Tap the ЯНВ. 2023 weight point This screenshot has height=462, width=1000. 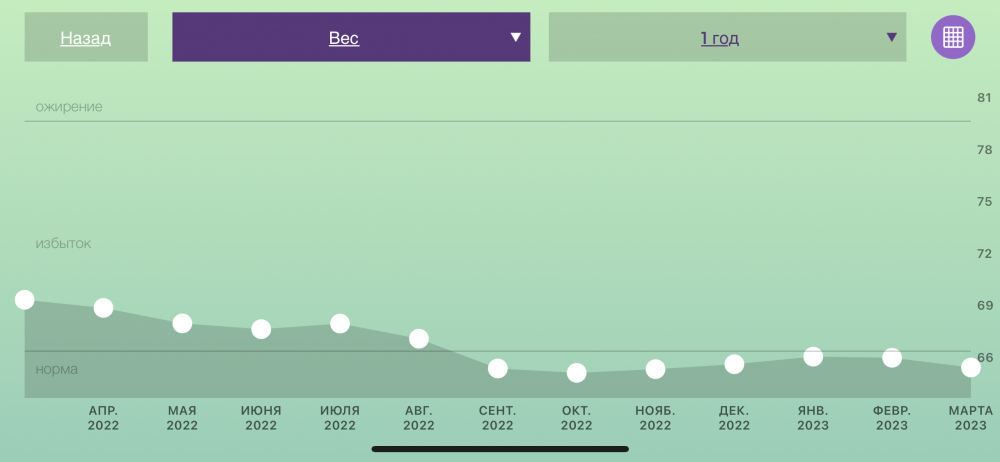click(x=813, y=357)
